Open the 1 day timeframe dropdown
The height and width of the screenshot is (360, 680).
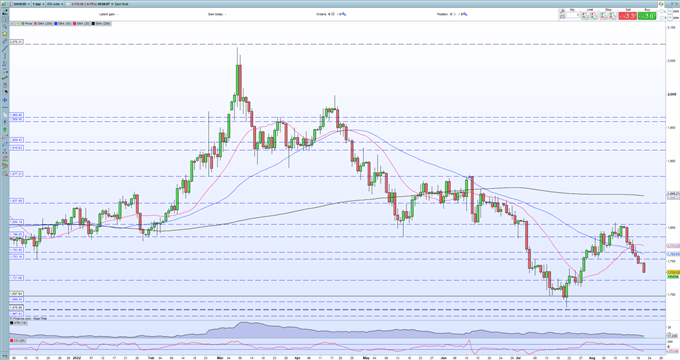38,4
